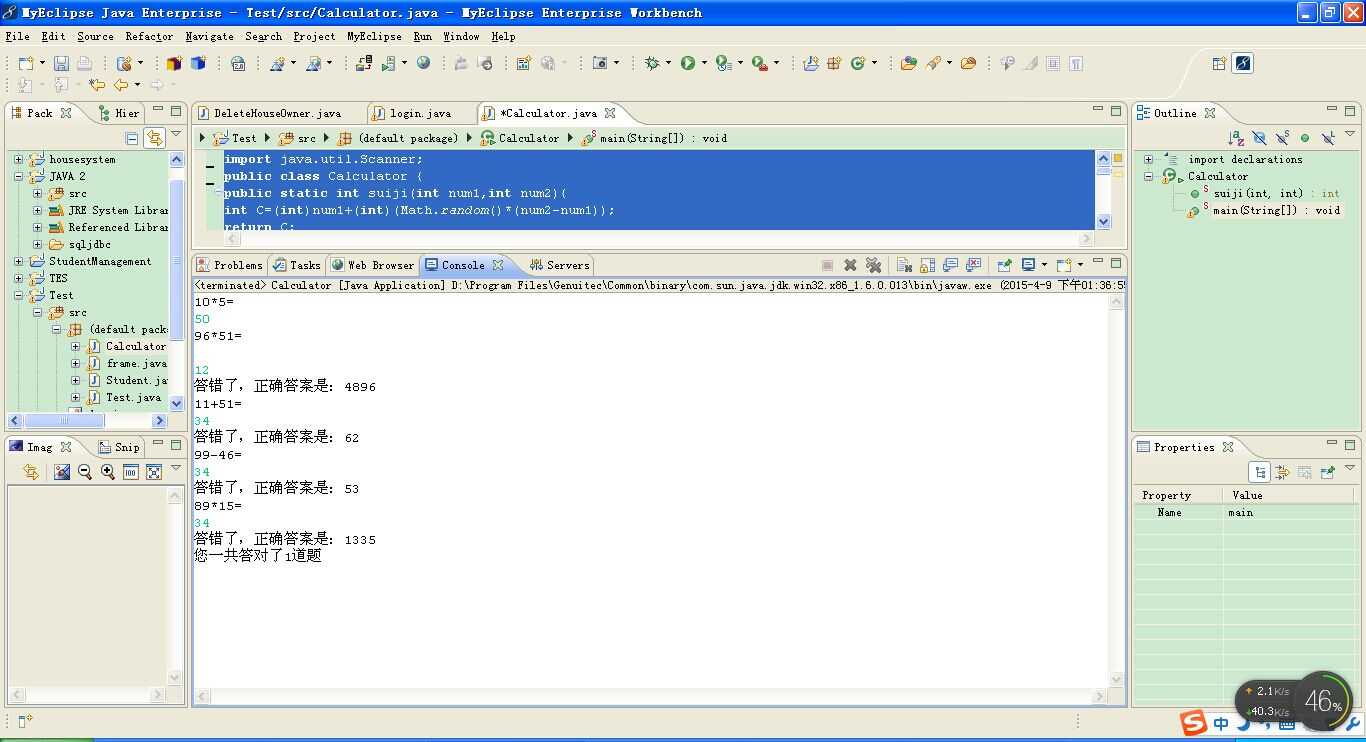
Task: Maximize the Outline panel
Action: click(1350, 110)
